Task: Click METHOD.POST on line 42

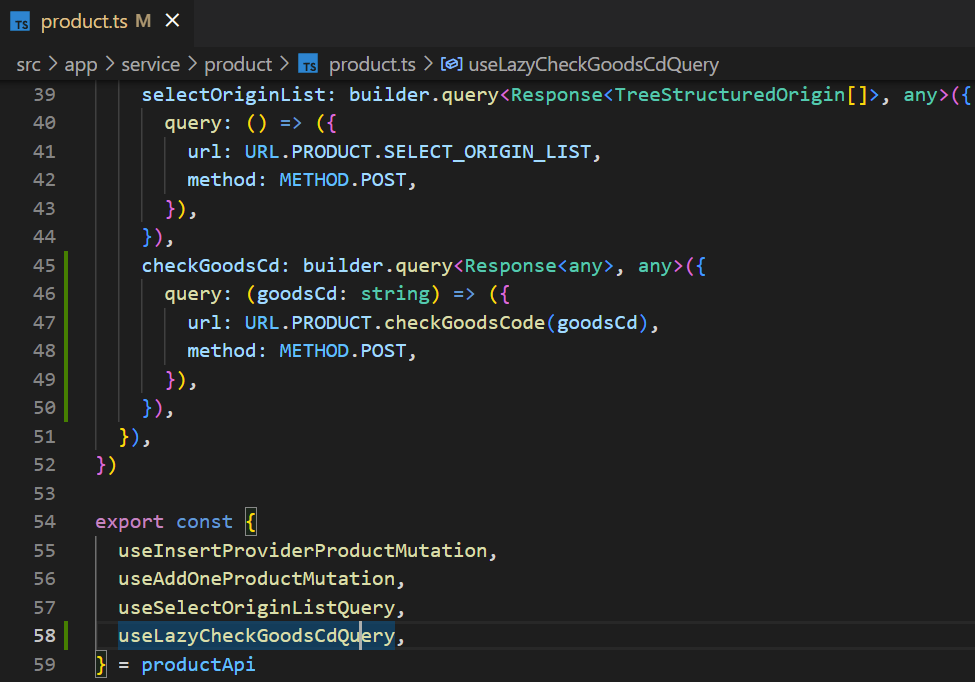Action: 343,180
